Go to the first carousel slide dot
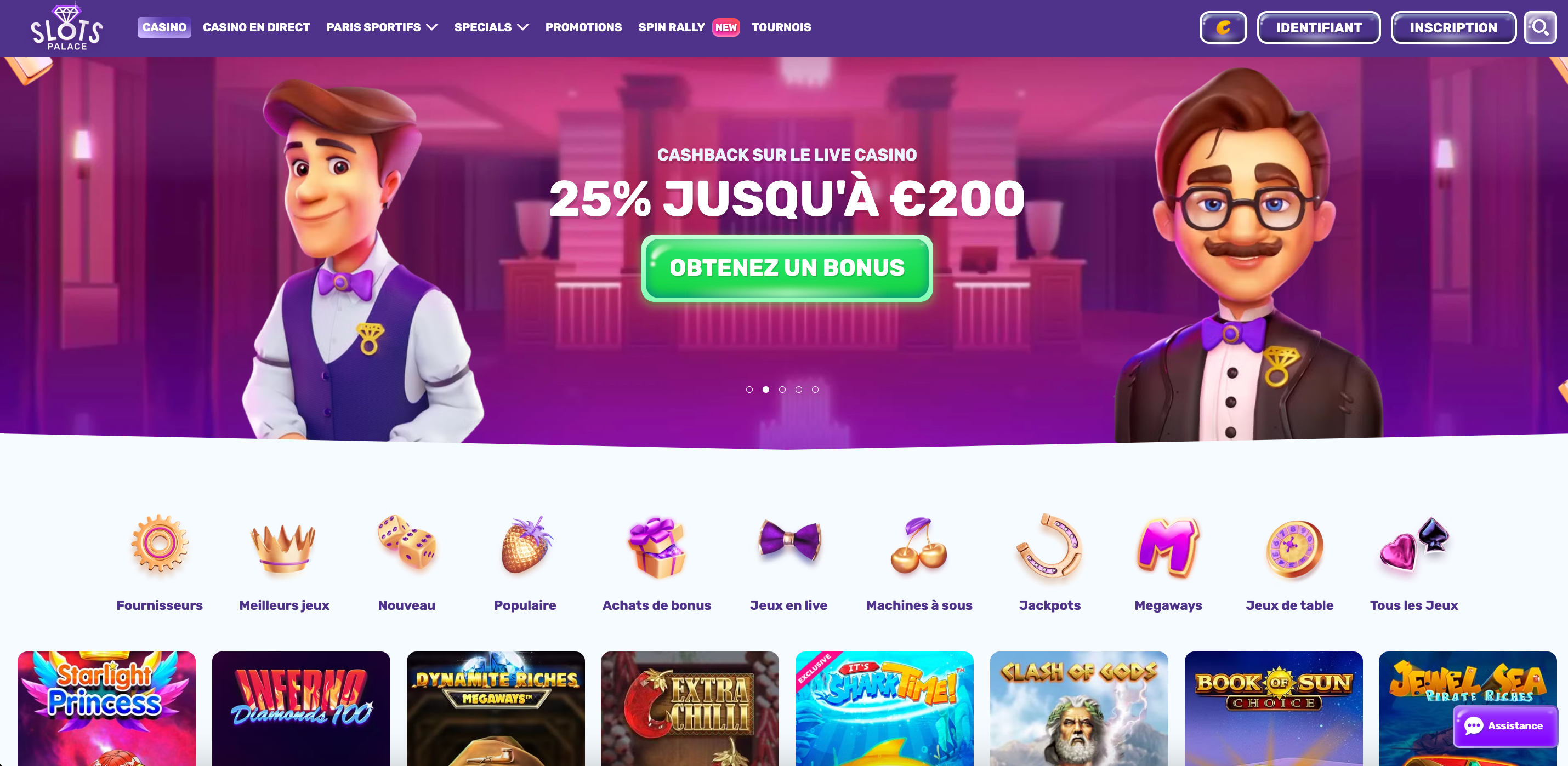Viewport: 1568px width, 766px height. (749, 390)
